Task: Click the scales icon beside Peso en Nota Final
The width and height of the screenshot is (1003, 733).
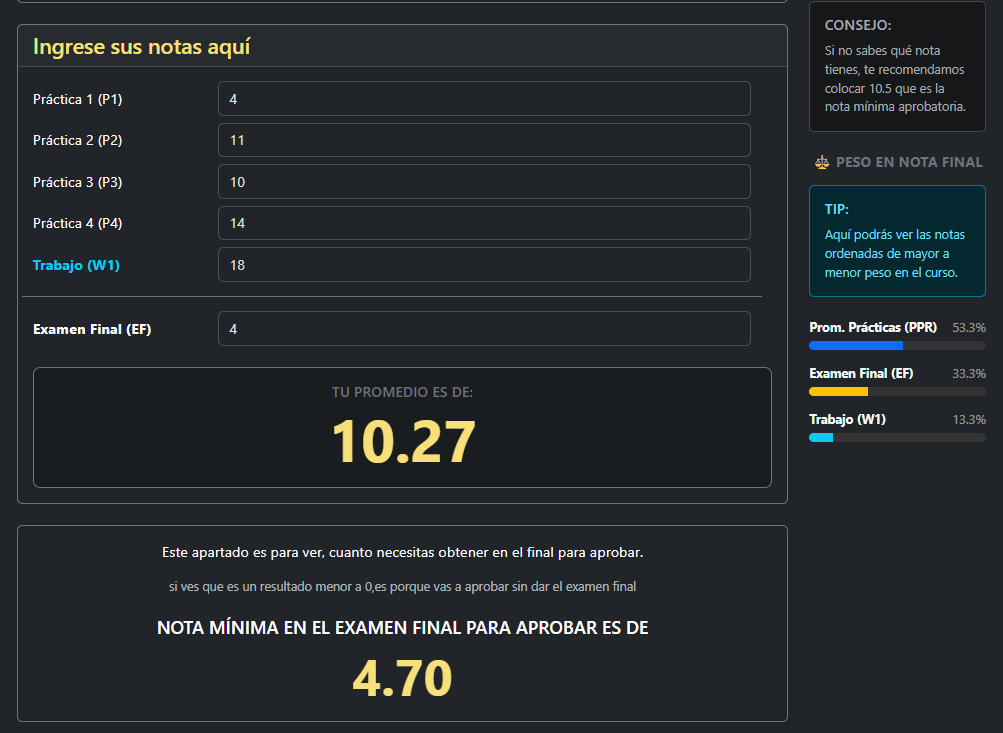Action: 822,162
